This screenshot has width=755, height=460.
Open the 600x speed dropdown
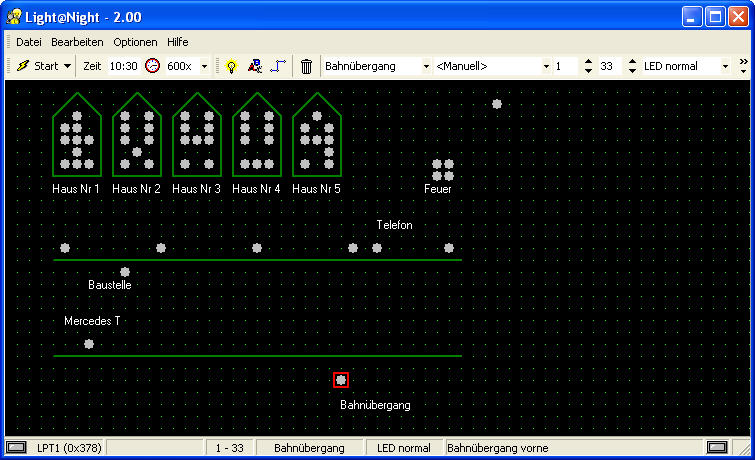[x=205, y=66]
